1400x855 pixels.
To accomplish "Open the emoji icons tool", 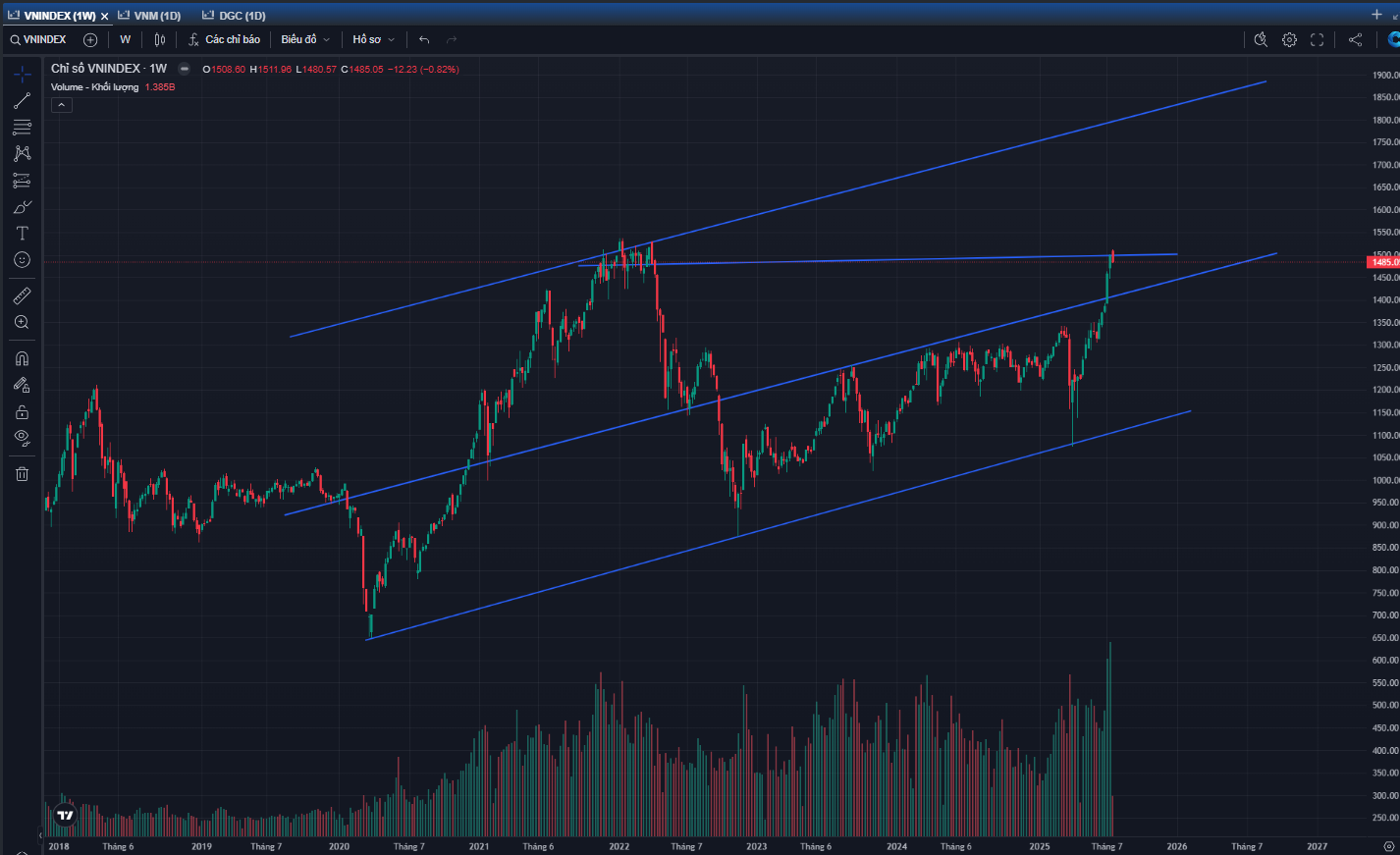I will pos(22,259).
